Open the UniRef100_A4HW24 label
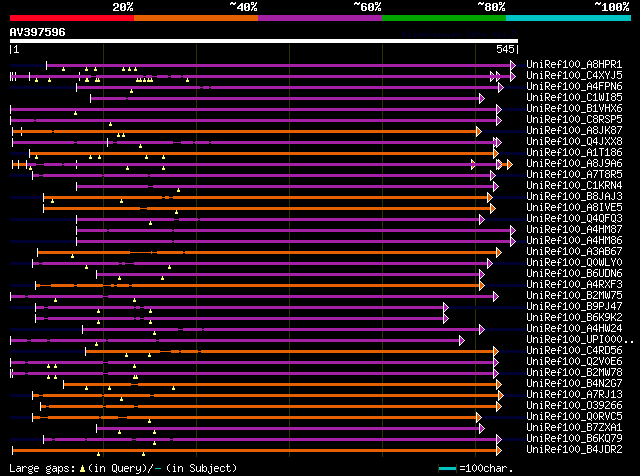Image resolution: width=640 pixels, height=476 pixels. pos(574,329)
